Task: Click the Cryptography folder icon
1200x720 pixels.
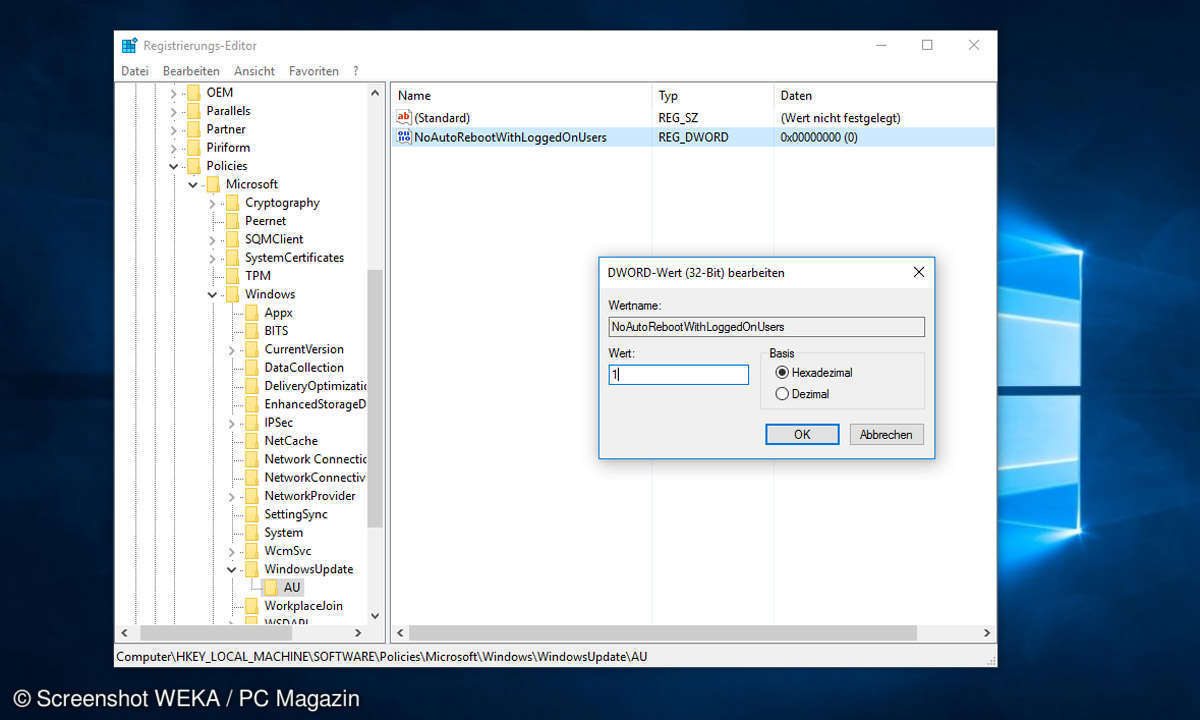Action: (232, 202)
